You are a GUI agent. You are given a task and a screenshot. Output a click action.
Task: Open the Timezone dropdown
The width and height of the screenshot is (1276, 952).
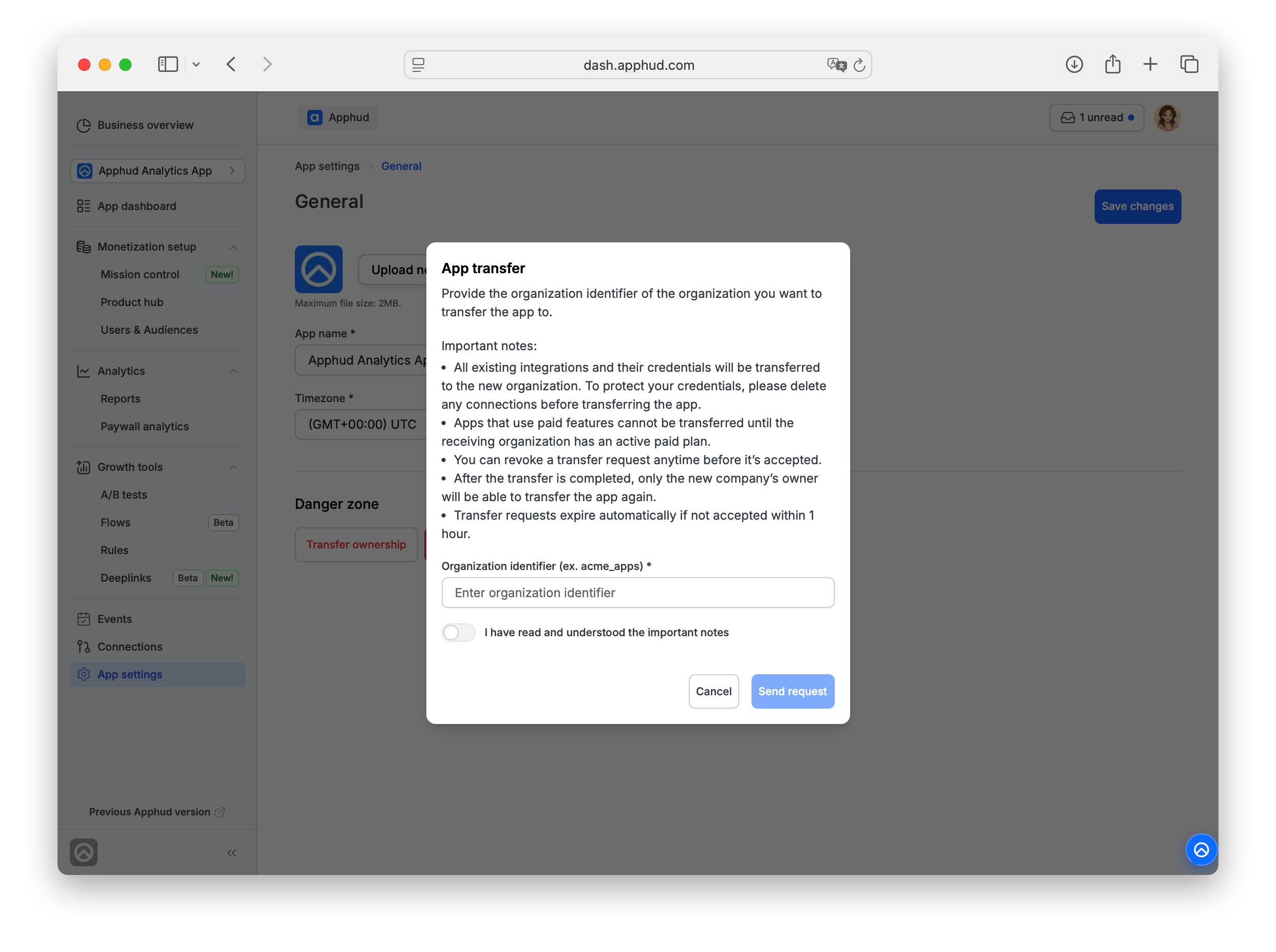click(361, 424)
